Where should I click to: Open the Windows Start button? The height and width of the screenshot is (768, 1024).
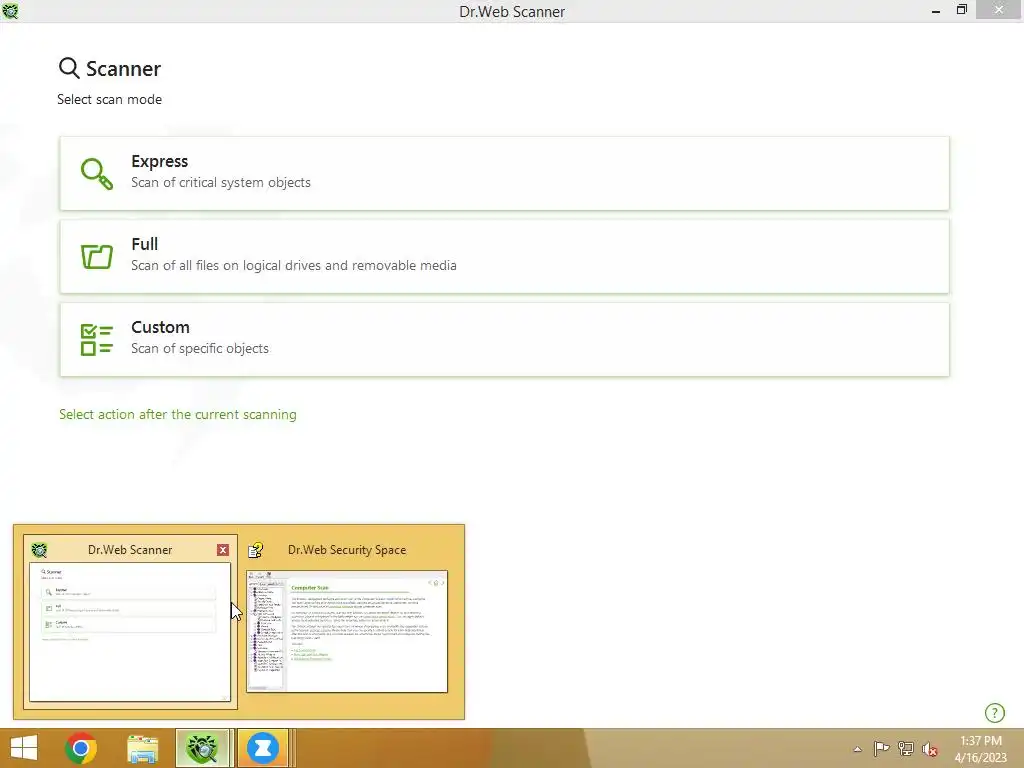[24, 748]
